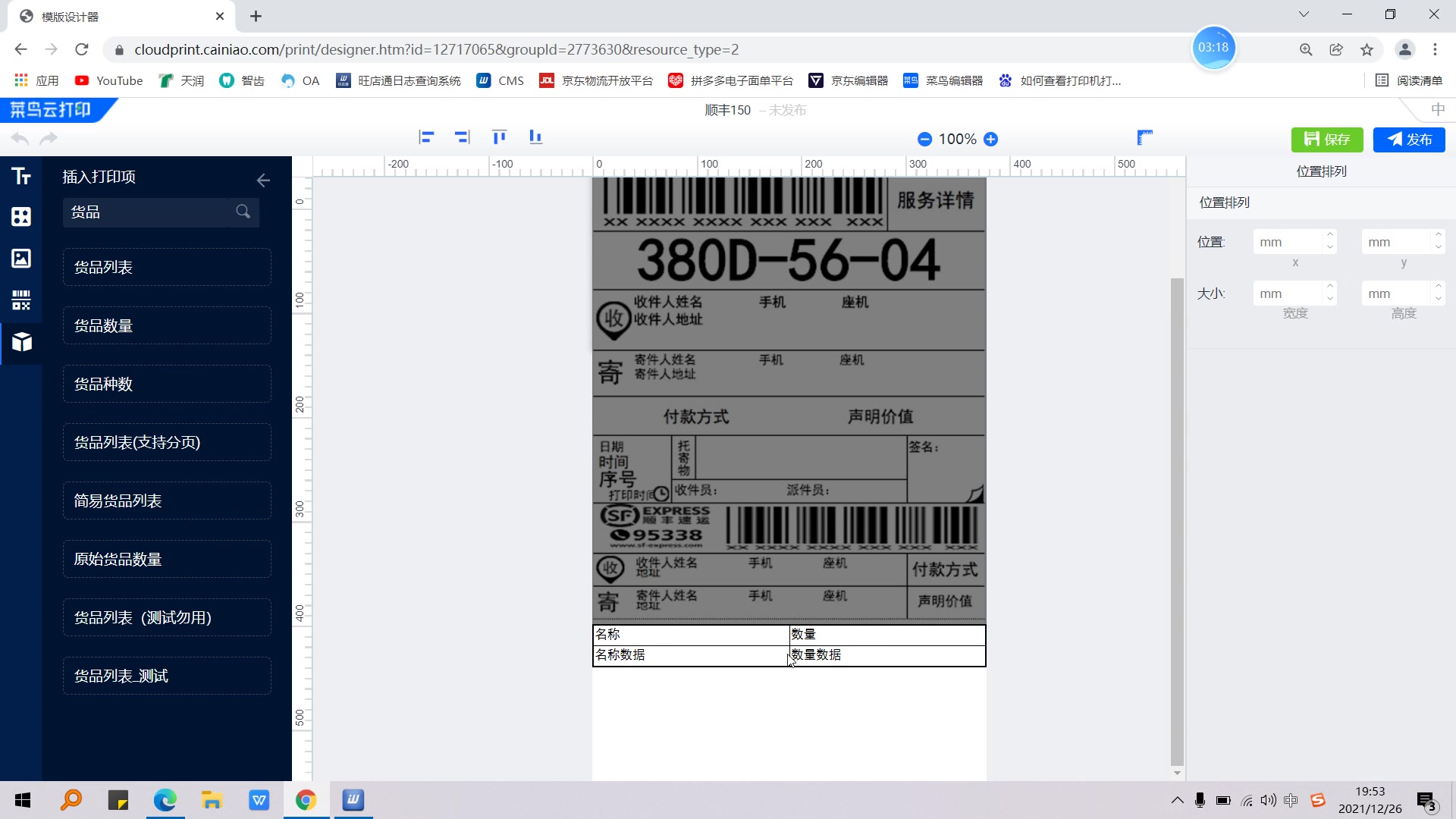Insert the 简易货品列表 item

point(167,500)
